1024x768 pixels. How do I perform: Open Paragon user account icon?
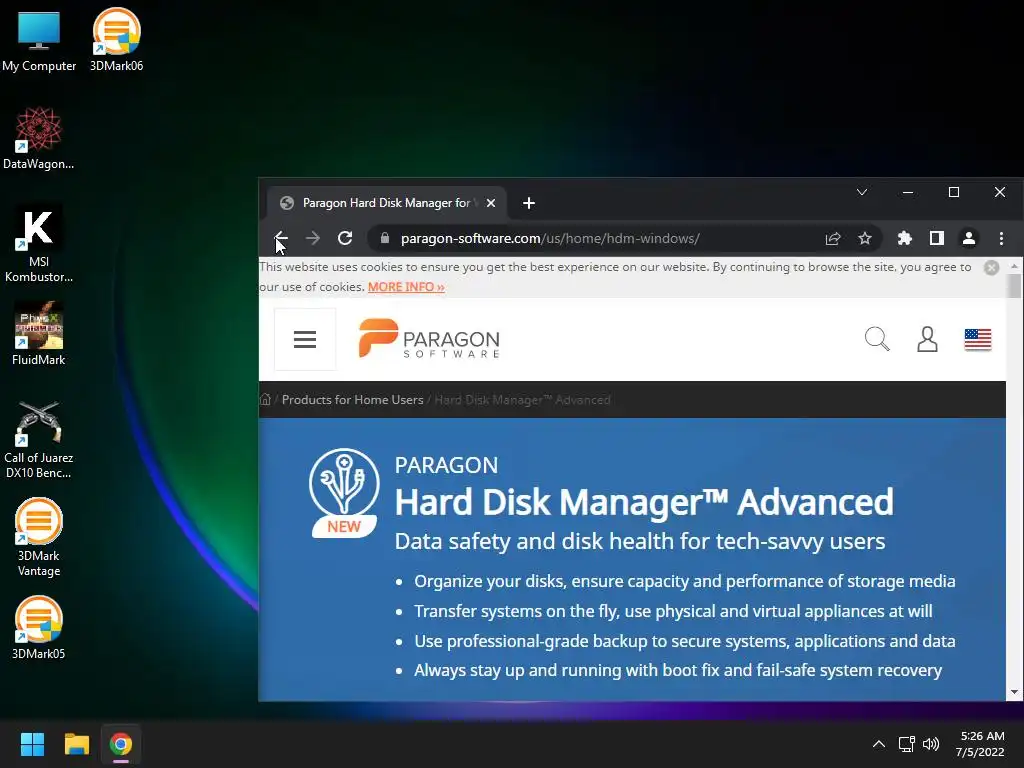click(x=927, y=340)
